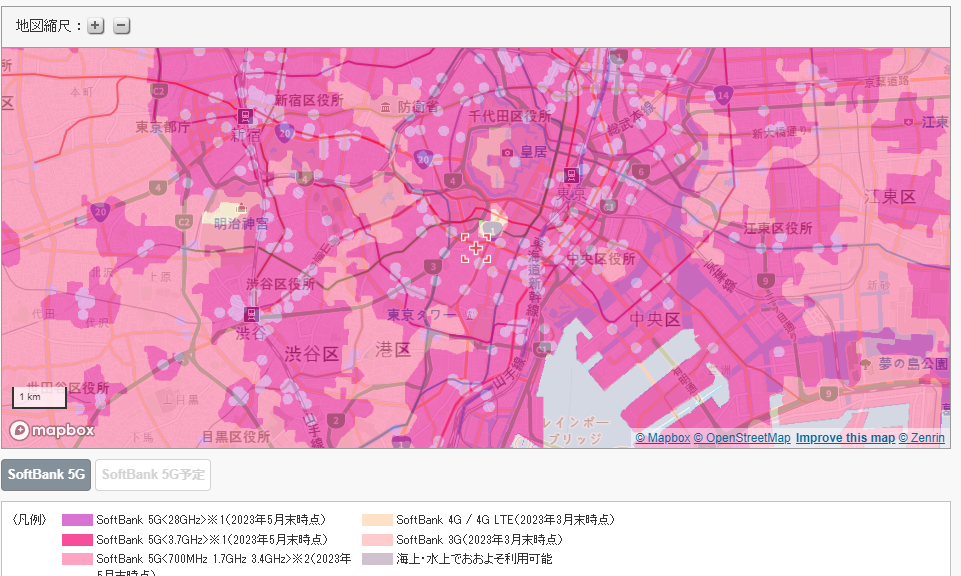Click the 5G 28GHz legend color swatch

click(77, 520)
